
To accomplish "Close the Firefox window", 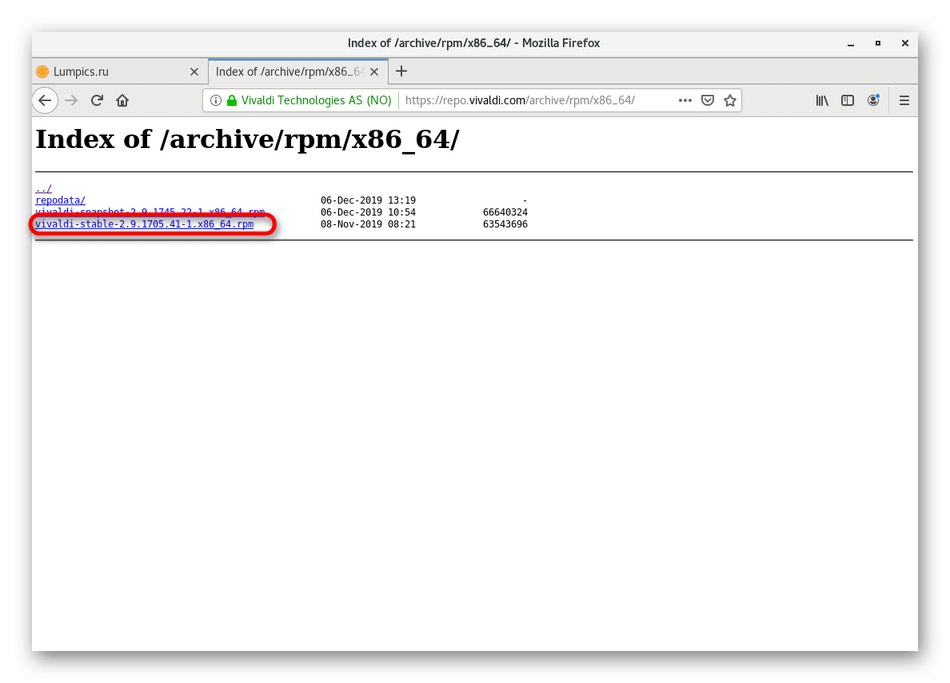I will 905,44.
